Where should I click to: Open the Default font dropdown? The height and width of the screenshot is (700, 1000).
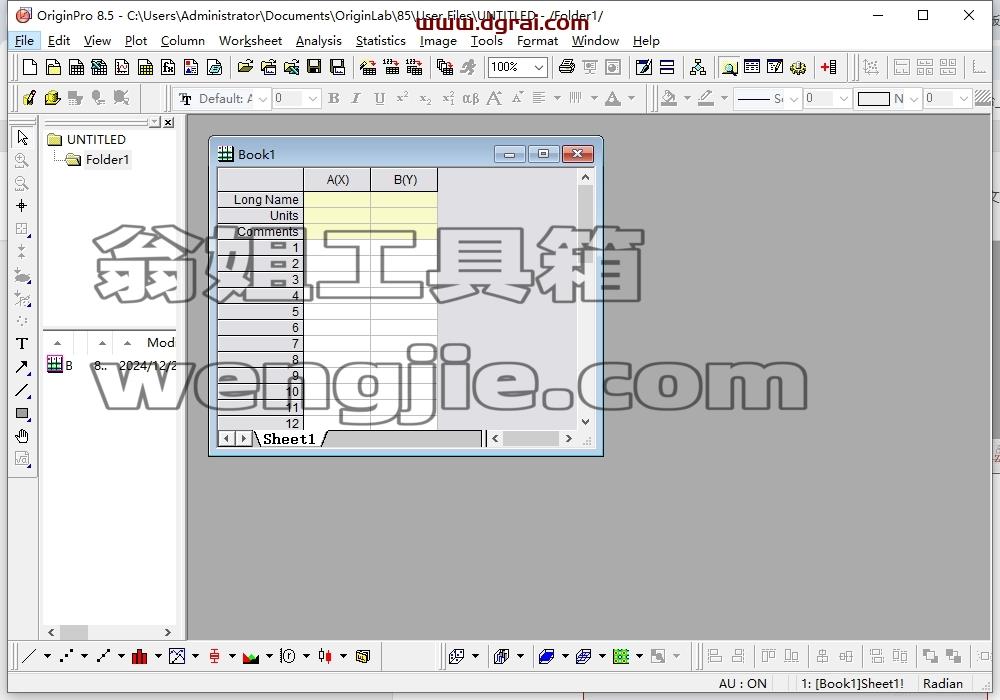pyautogui.click(x=263, y=99)
